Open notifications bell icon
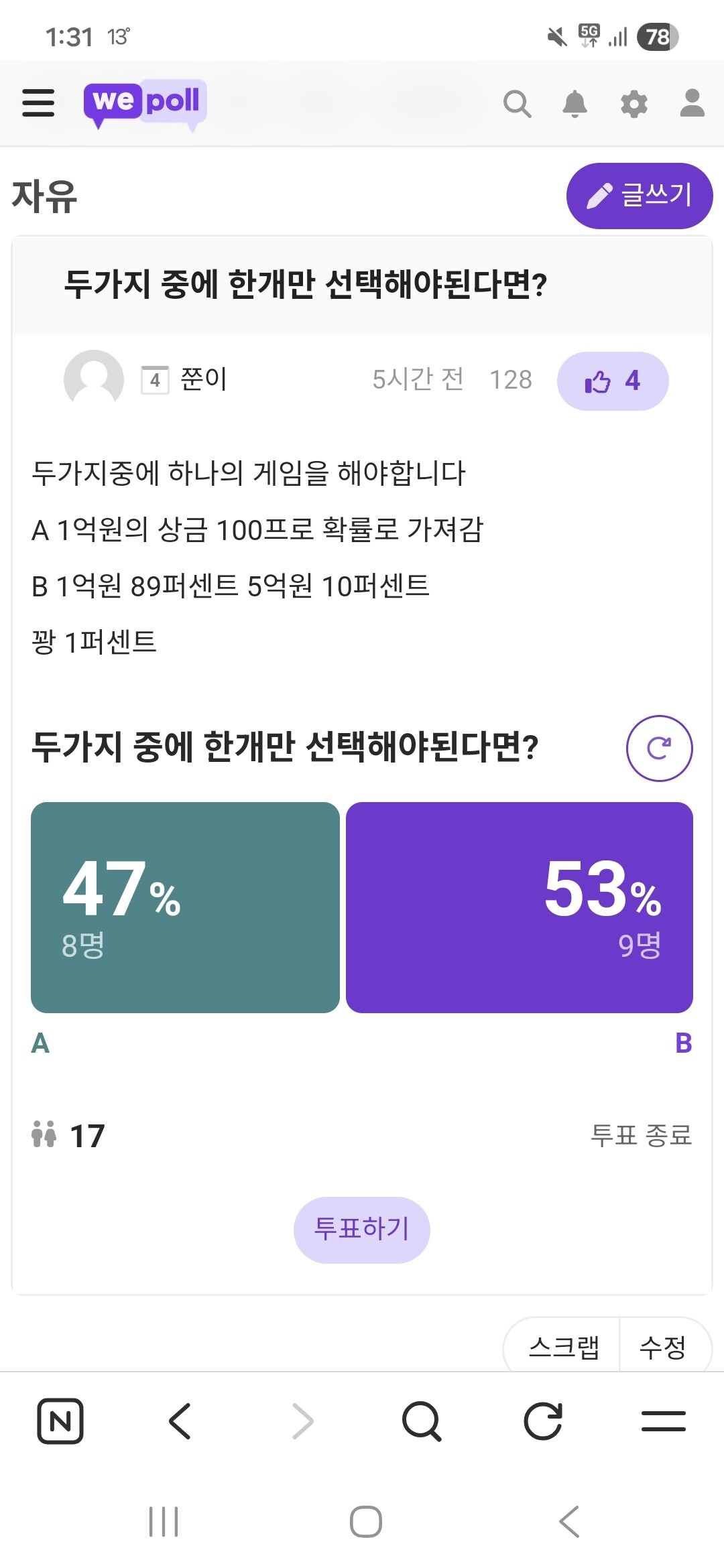 pos(575,104)
